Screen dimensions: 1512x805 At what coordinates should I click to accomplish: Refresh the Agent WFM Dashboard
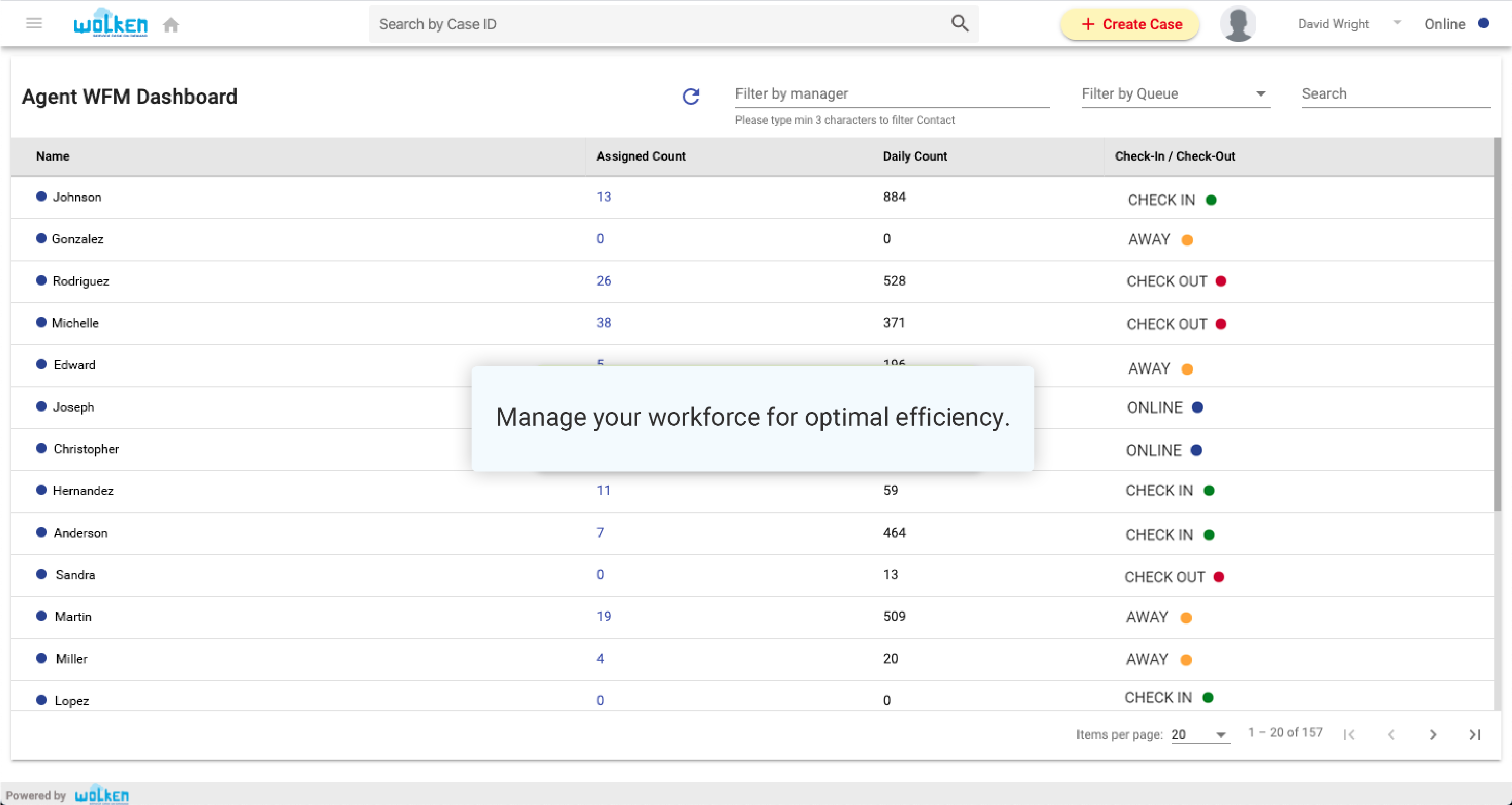[x=691, y=96]
